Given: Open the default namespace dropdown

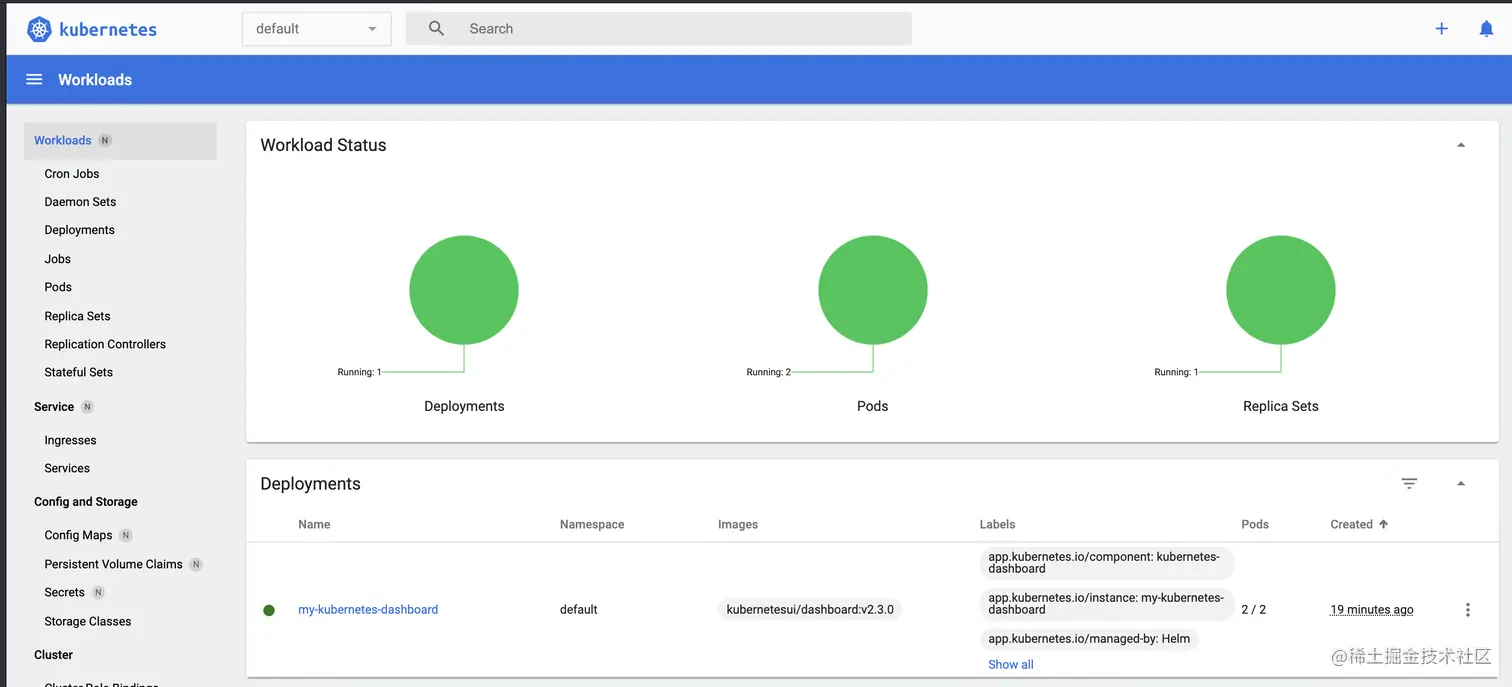Looking at the screenshot, I should (x=315, y=28).
